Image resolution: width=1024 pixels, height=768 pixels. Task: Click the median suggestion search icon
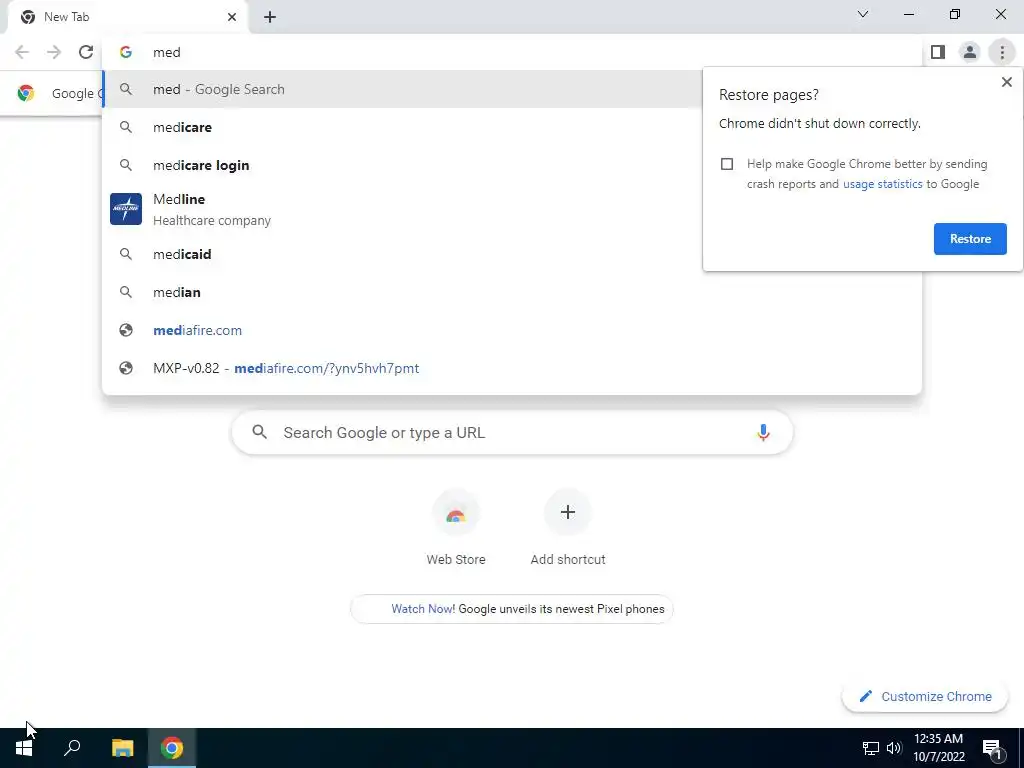(125, 292)
